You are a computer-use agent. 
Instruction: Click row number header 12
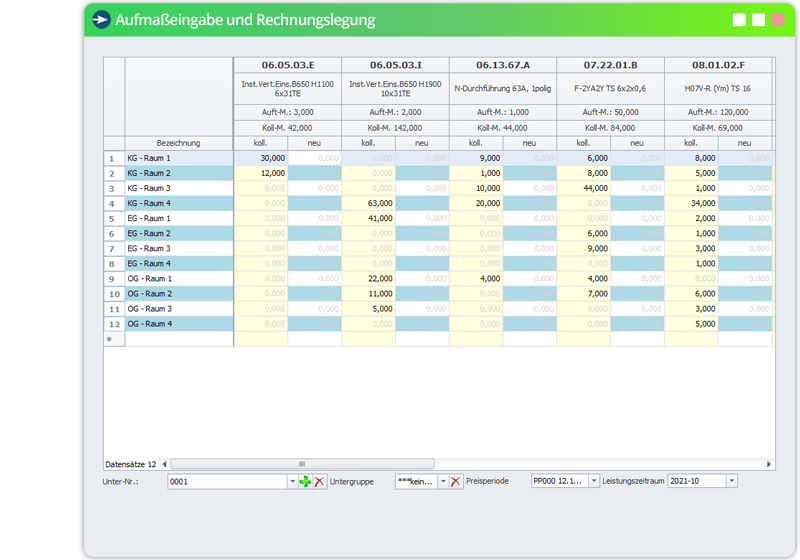click(114, 324)
